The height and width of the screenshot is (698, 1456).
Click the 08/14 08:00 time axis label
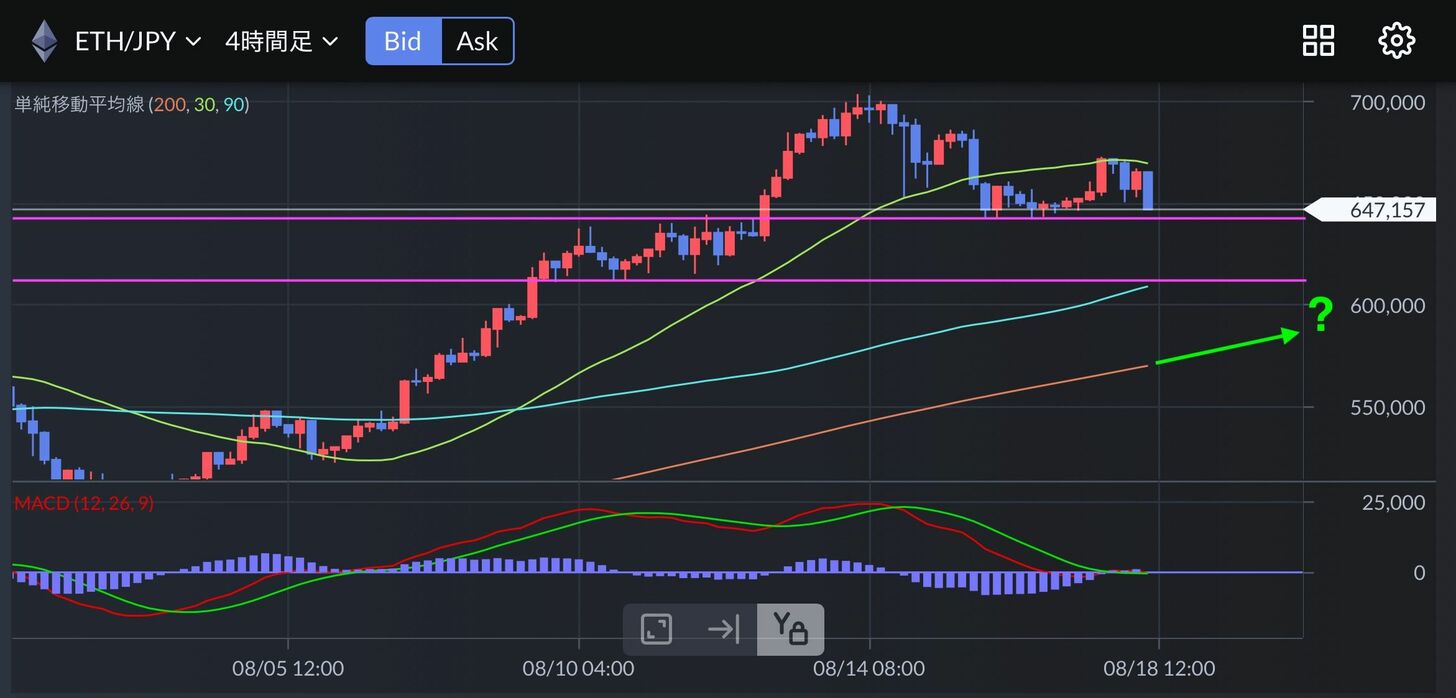(869, 667)
